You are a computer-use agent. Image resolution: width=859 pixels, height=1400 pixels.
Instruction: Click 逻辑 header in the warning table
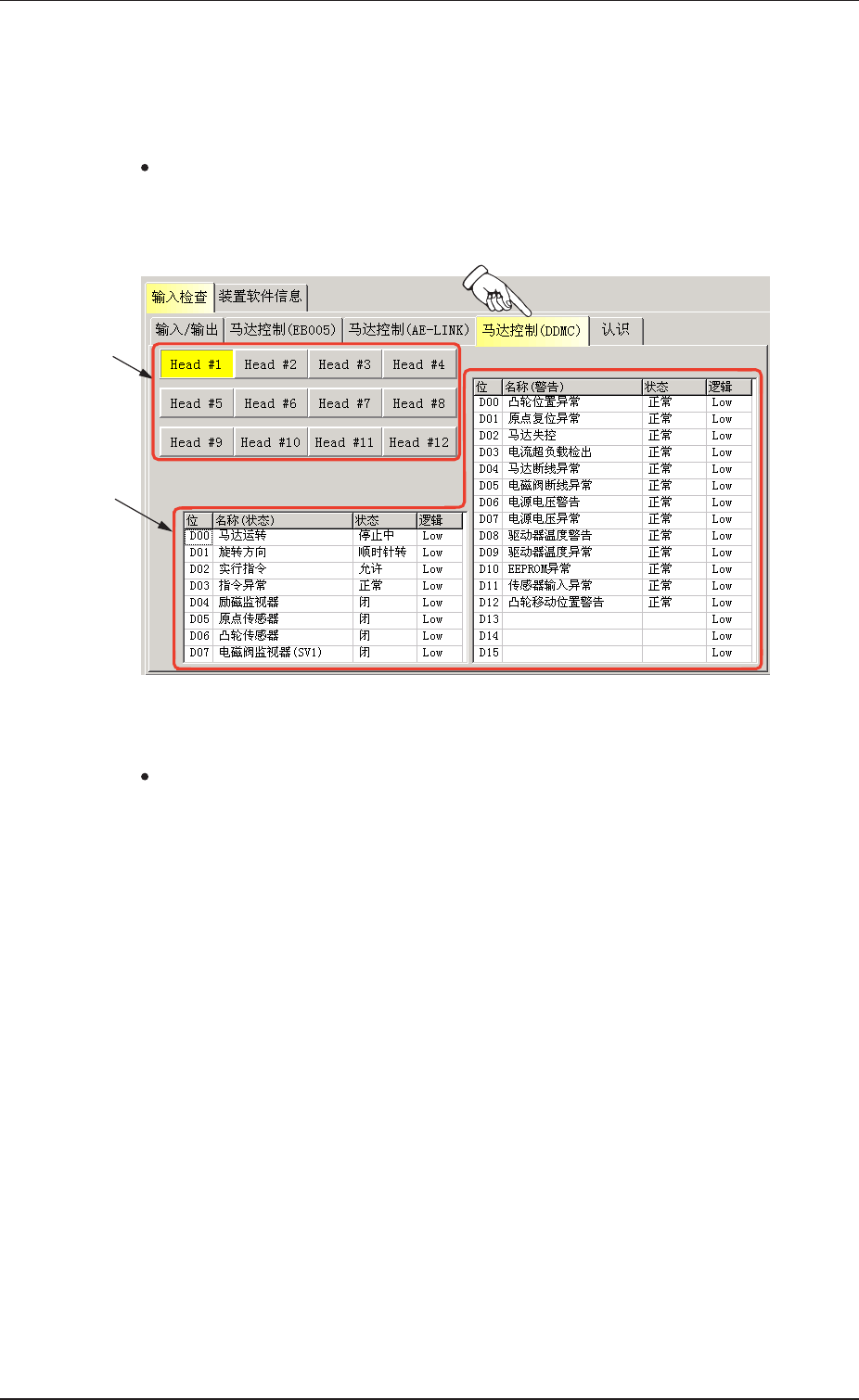point(728,387)
